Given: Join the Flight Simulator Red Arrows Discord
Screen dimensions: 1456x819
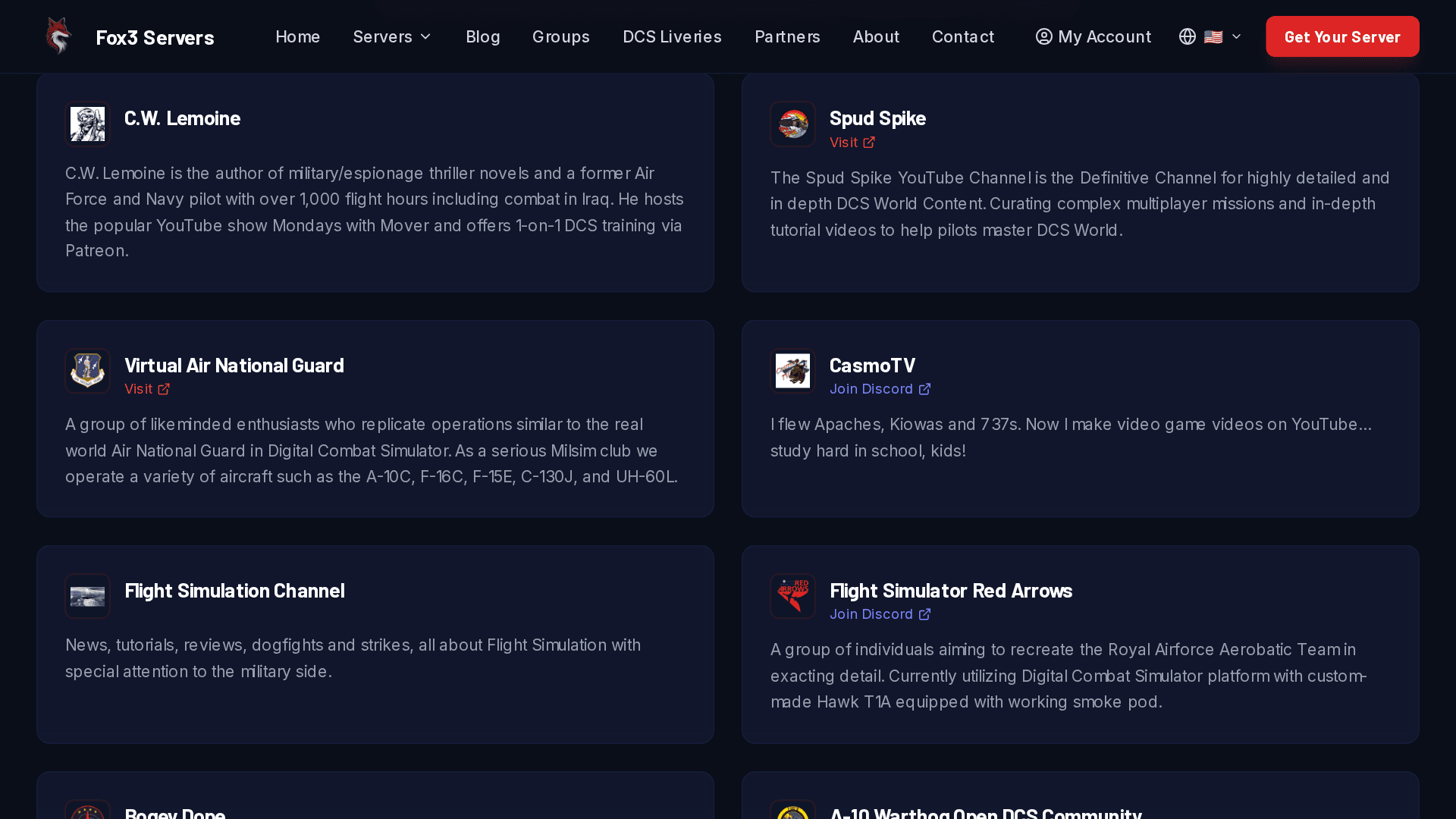Looking at the screenshot, I should (x=880, y=614).
